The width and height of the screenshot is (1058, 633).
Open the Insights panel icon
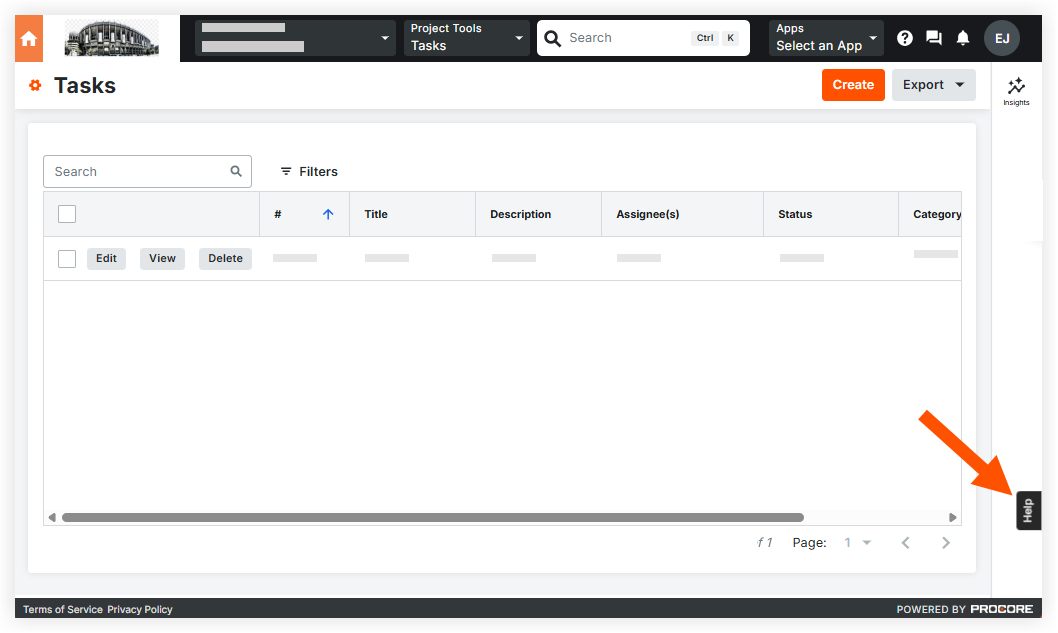click(x=1016, y=88)
